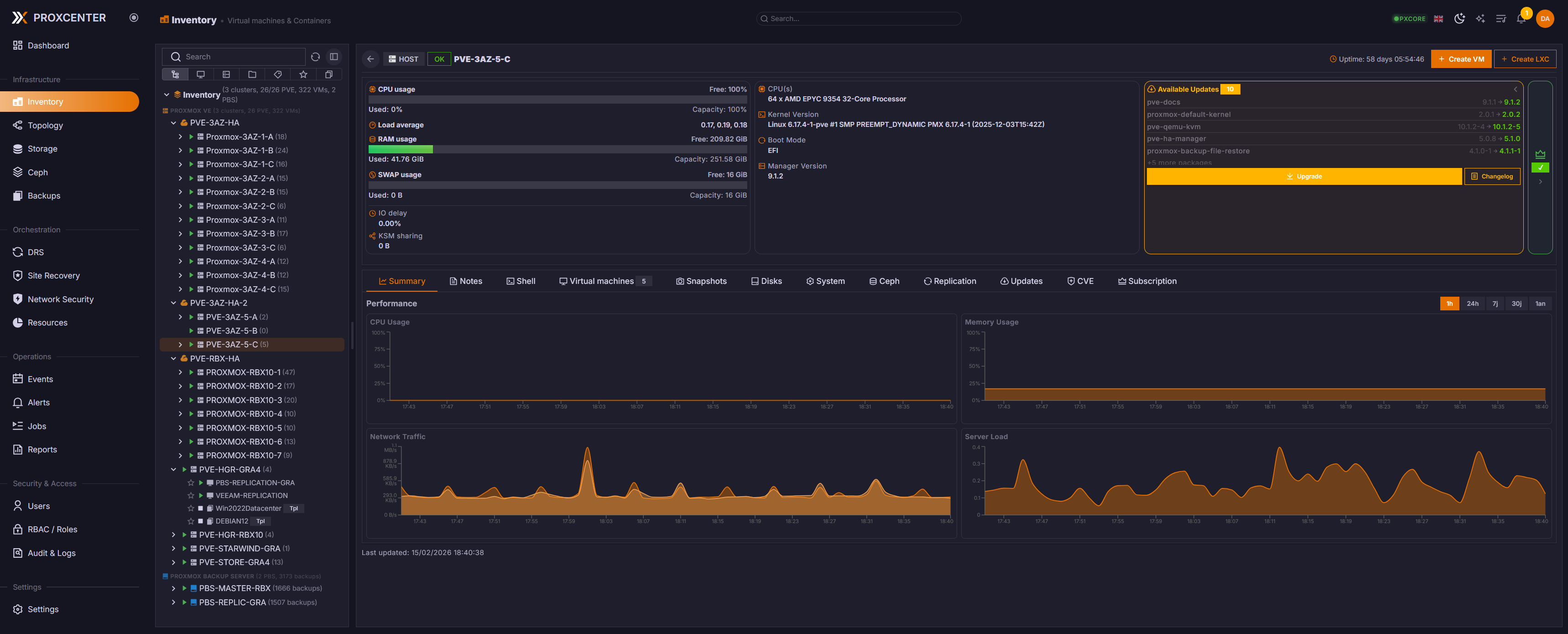
Task: Click the global search field in the header
Action: coord(858,18)
